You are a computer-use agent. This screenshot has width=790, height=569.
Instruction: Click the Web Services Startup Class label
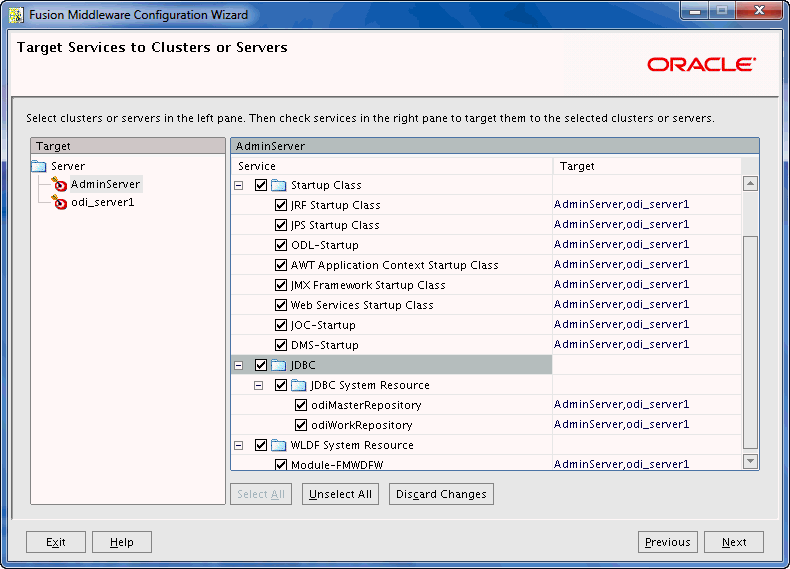[x=362, y=305]
